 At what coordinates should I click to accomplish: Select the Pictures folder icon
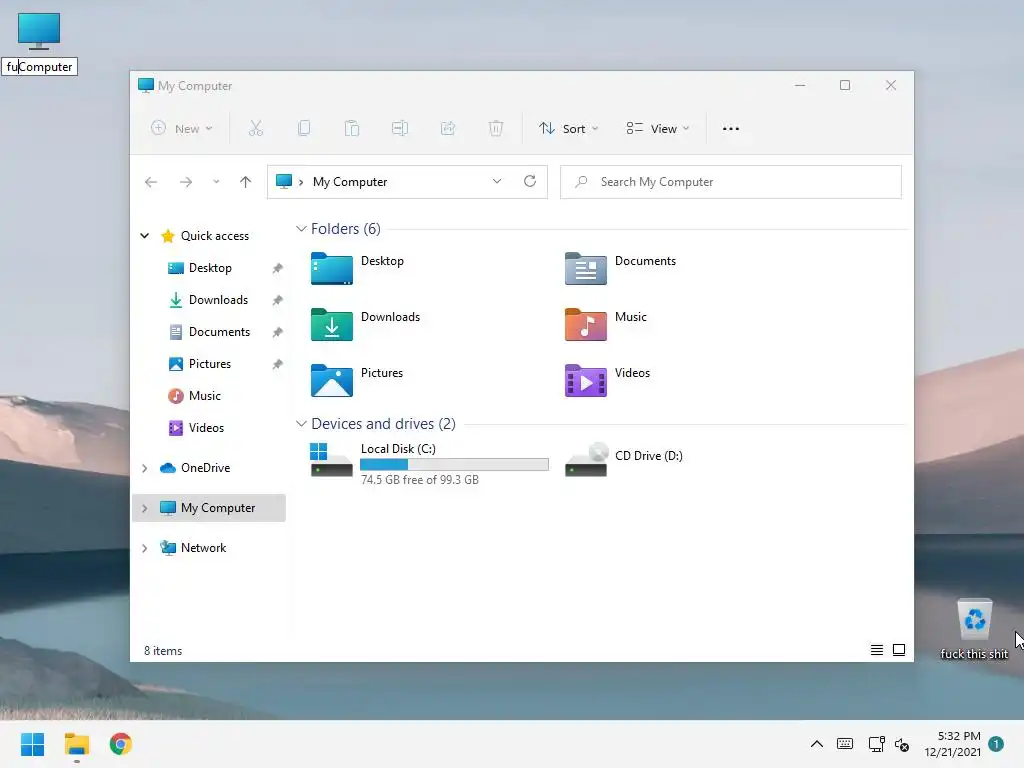click(332, 380)
